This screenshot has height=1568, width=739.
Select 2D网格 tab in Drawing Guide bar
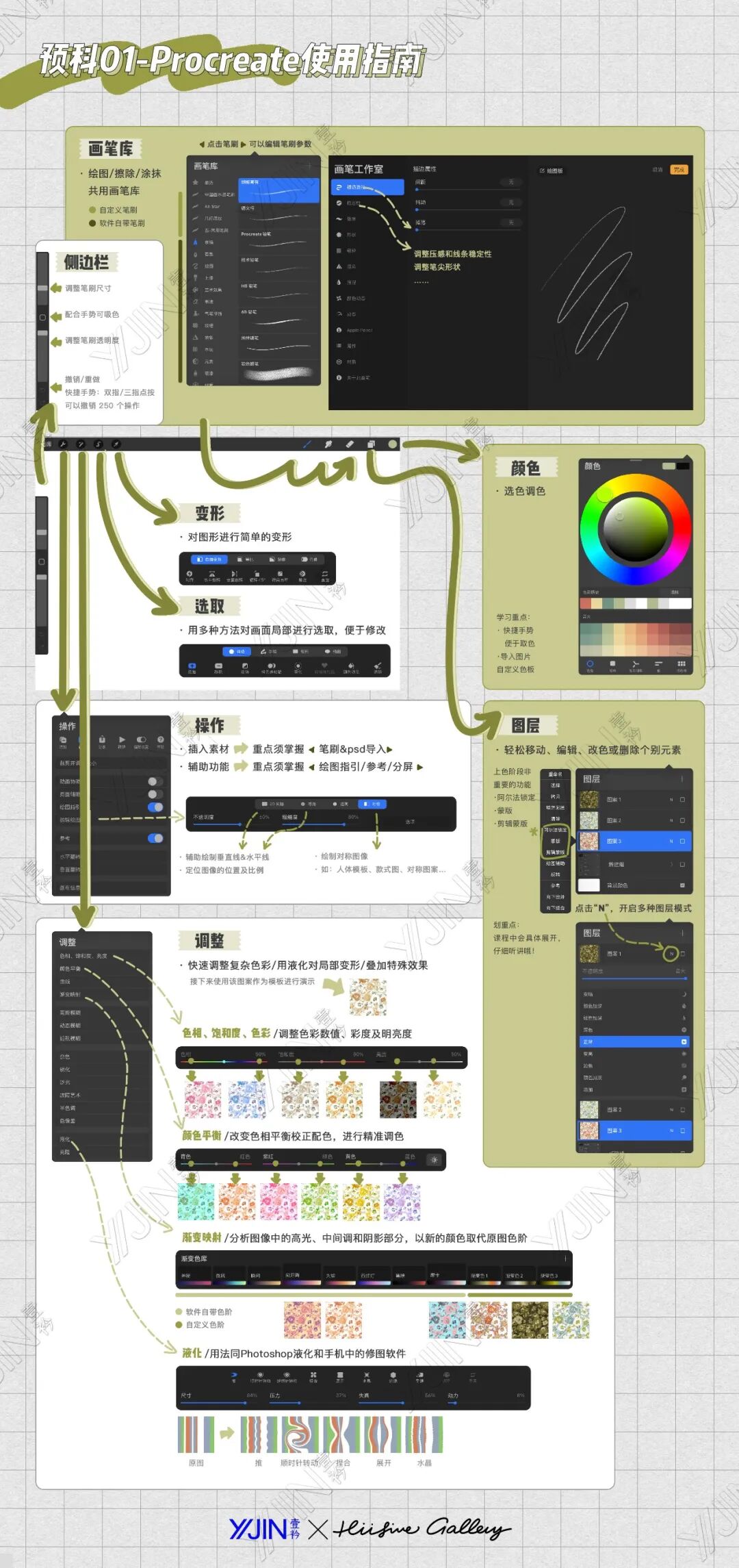coord(272,804)
